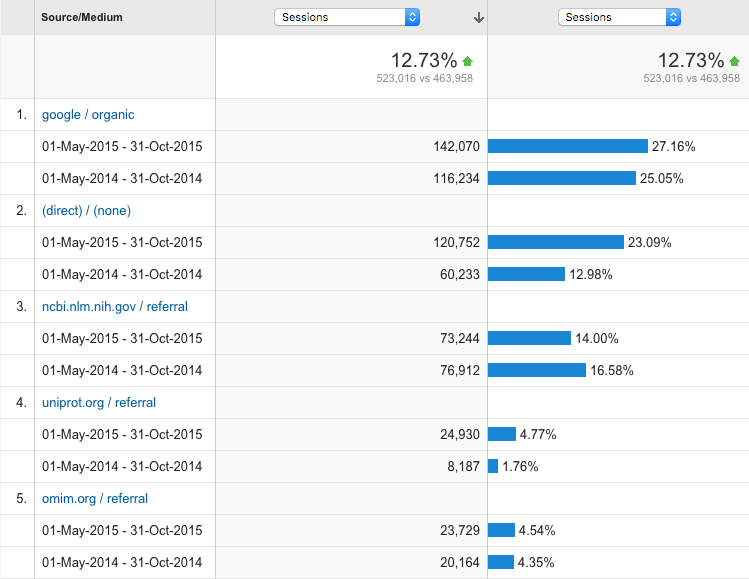The height and width of the screenshot is (579, 749).
Task: Open the left Sessions metric dropdown
Action: click(x=347, y=17)
